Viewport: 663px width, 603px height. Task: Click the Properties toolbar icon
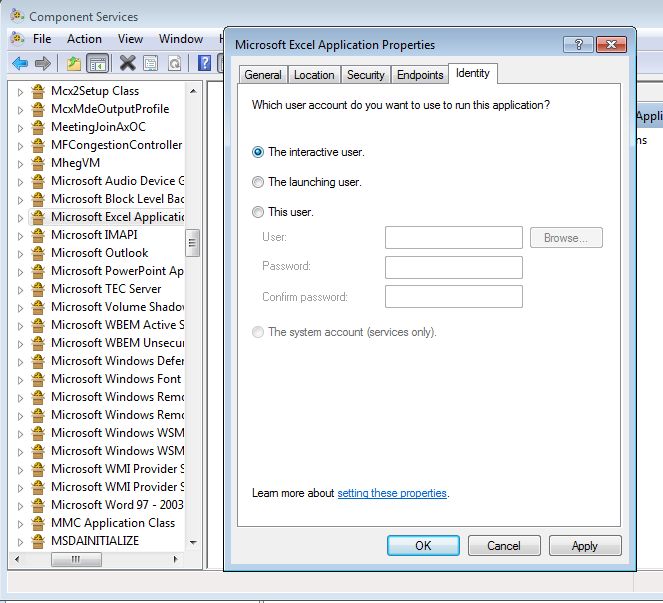coord(151,64)
